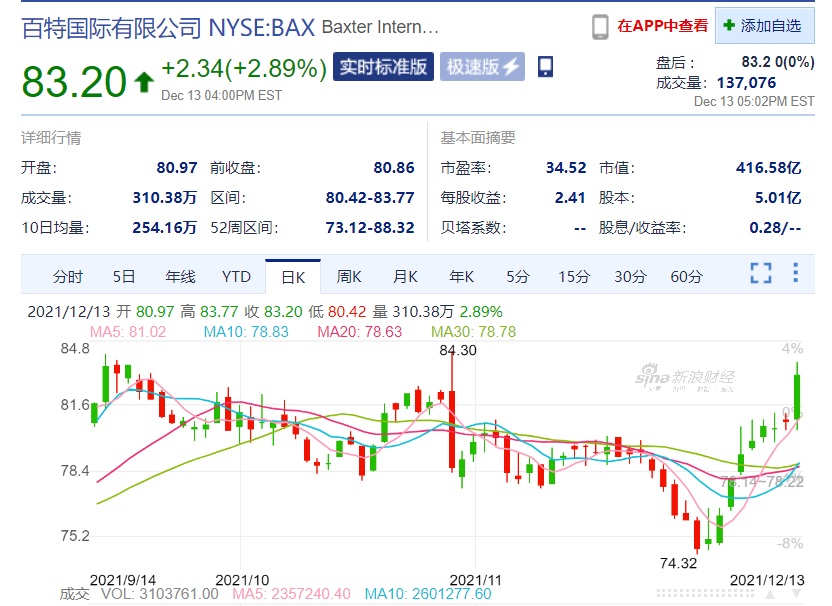This screenshot has width=832, height=606.
Task: Select the YTD tab
Action: (x=236, y=276)
